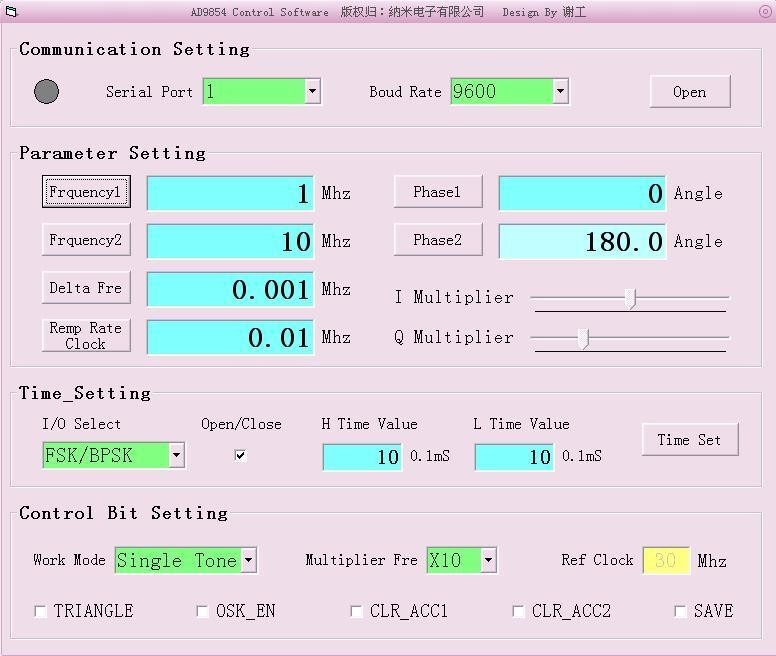Click the Phase2 angle field showing 180.0
This screenshot has height=656, width=776.
[x=582, y=241]
